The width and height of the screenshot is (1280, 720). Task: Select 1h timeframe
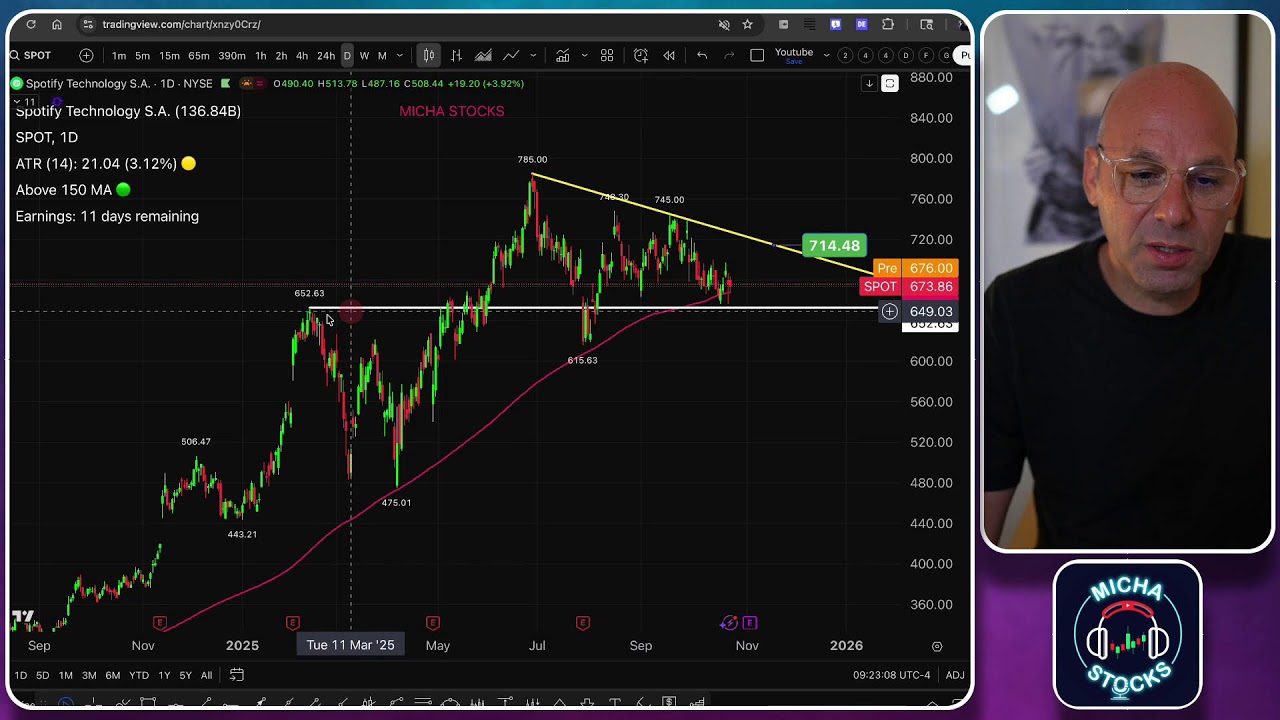click(x=261, y=55)
